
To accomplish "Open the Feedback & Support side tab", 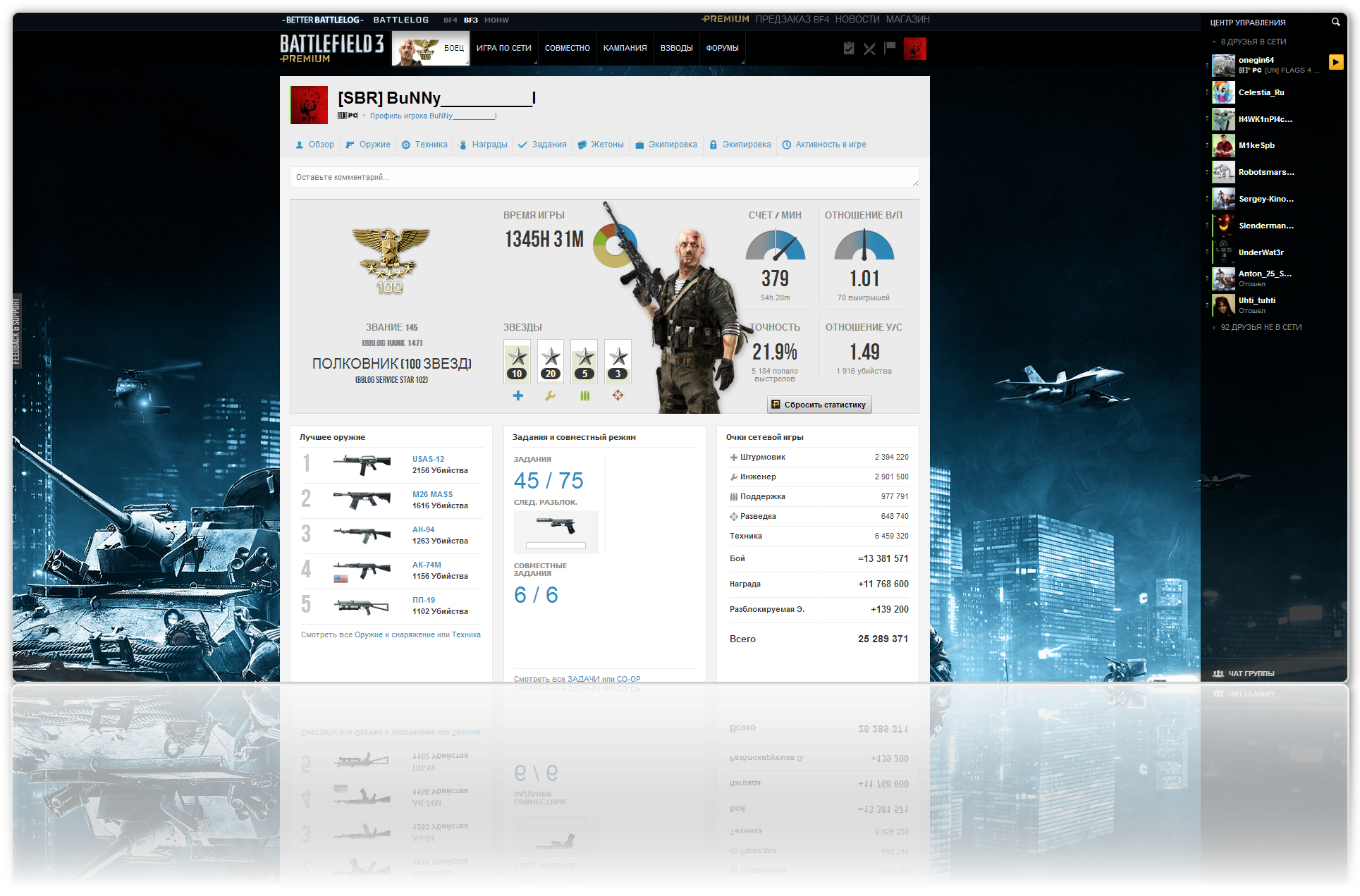I will pyautogui.click(x=17, y=331).
